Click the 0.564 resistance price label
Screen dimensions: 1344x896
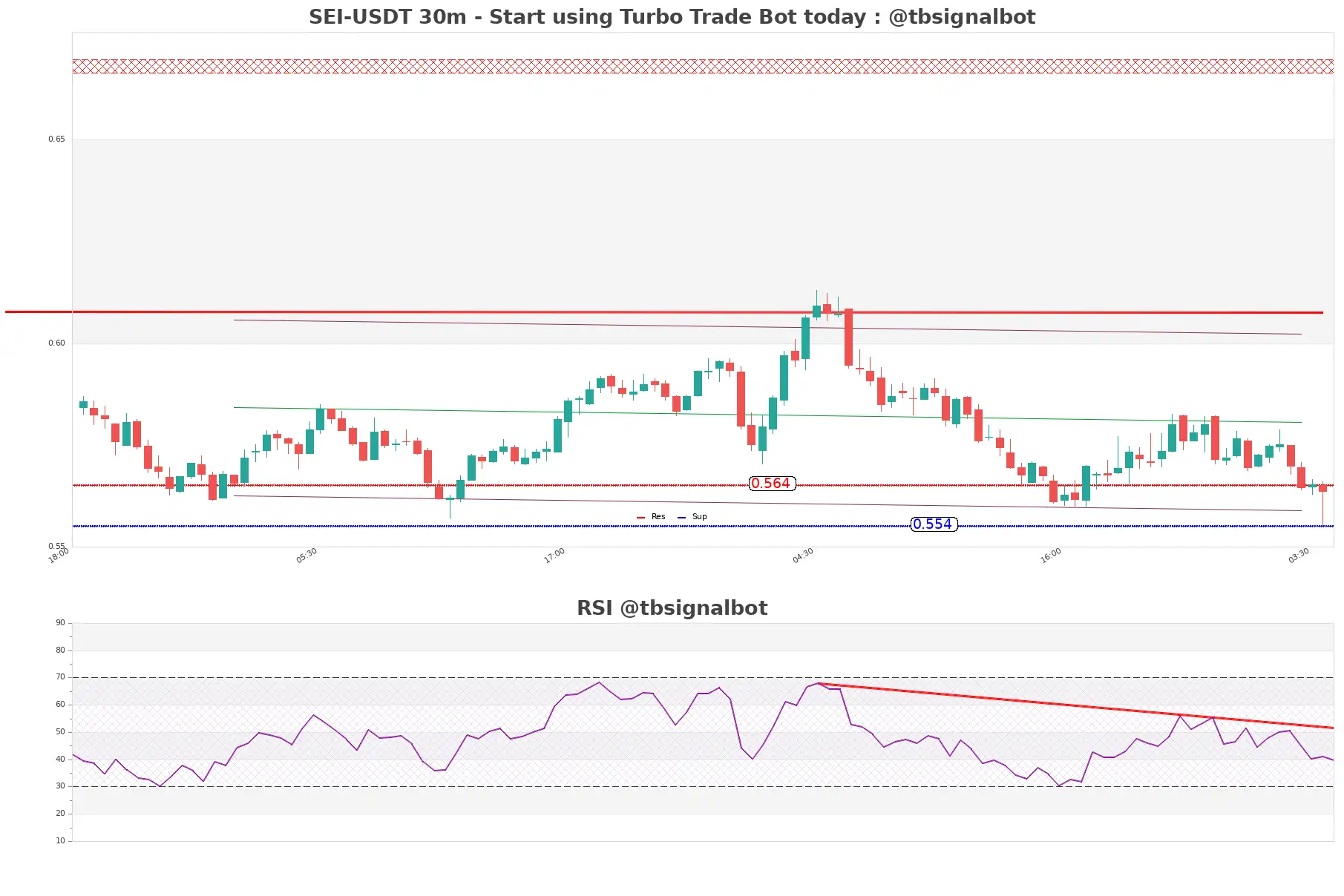(772, 484)
